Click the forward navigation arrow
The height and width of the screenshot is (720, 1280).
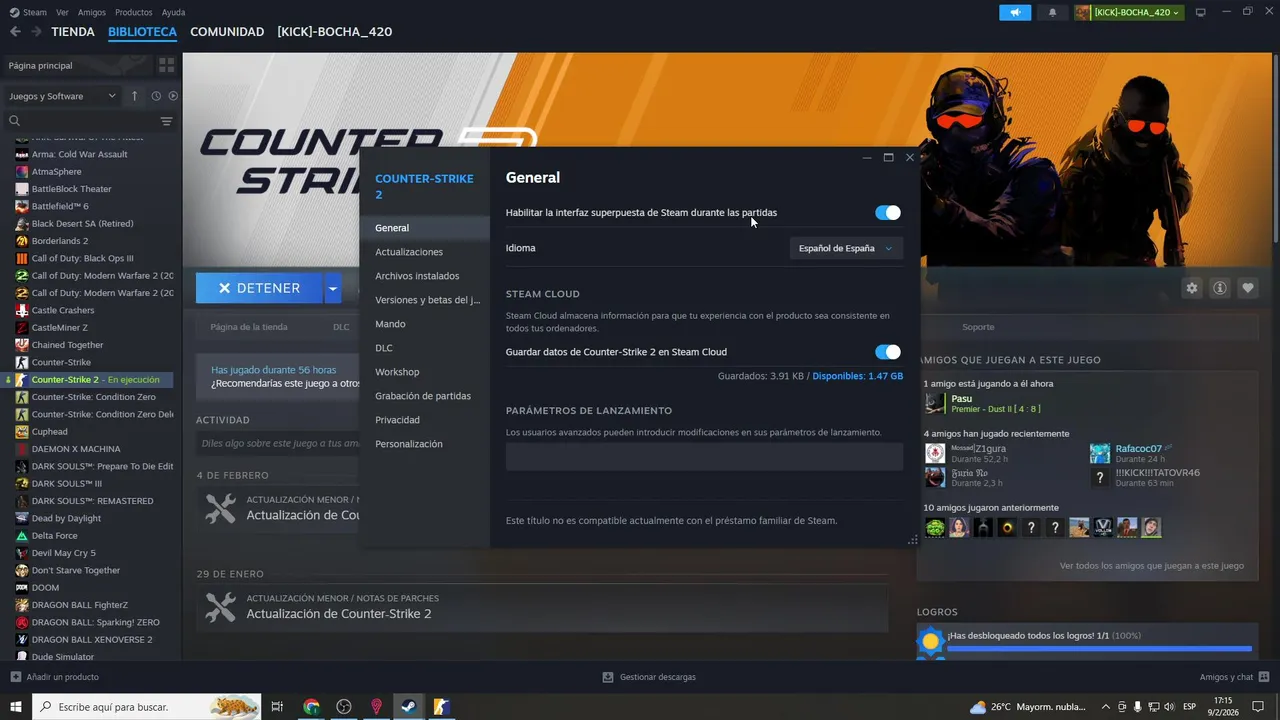pos(36,32)
